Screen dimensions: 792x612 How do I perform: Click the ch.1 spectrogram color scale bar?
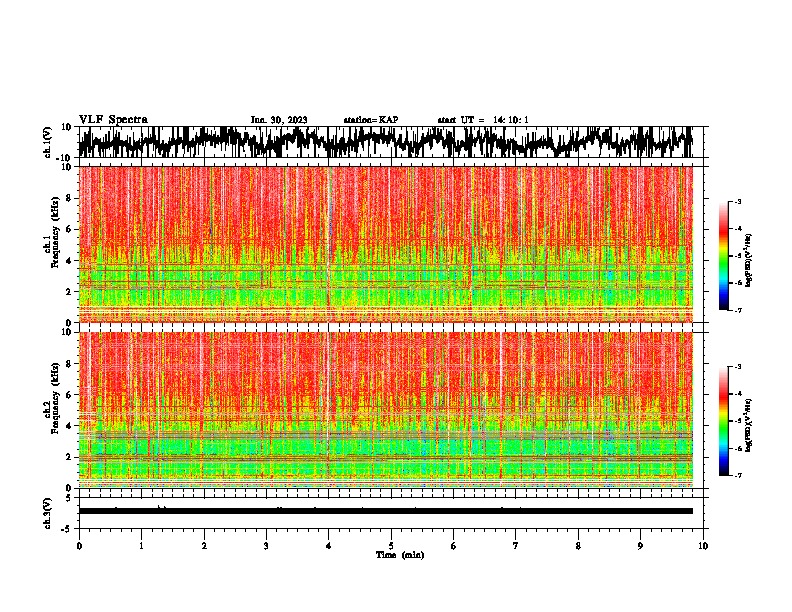(724, 256)
